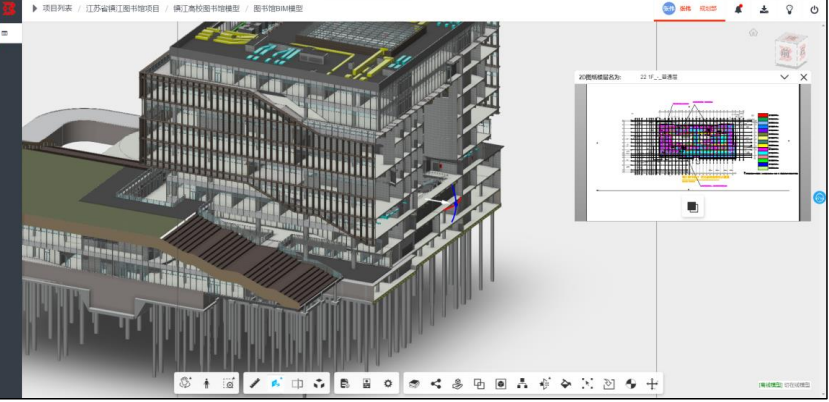829x402 pixels.
Task: Go to 项目列表 in the breadcrumb
Action: tap(57, 8)
